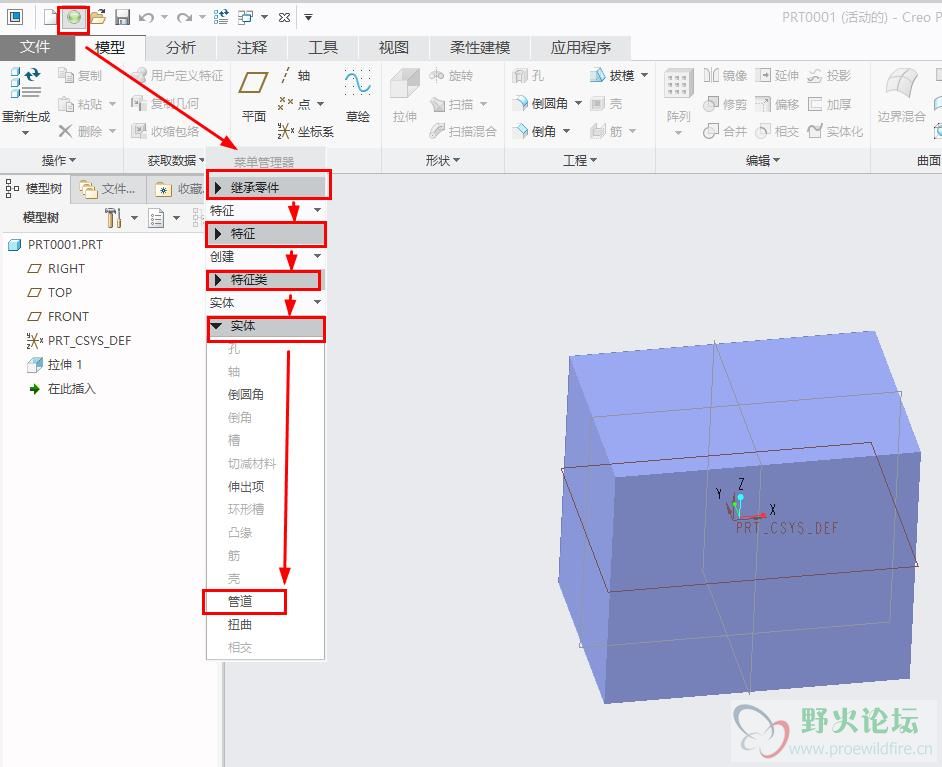The height and width of the screenshot is (767, 942).
Task: Select the Shell (壳) tool
Action: (x=606, y=103)
